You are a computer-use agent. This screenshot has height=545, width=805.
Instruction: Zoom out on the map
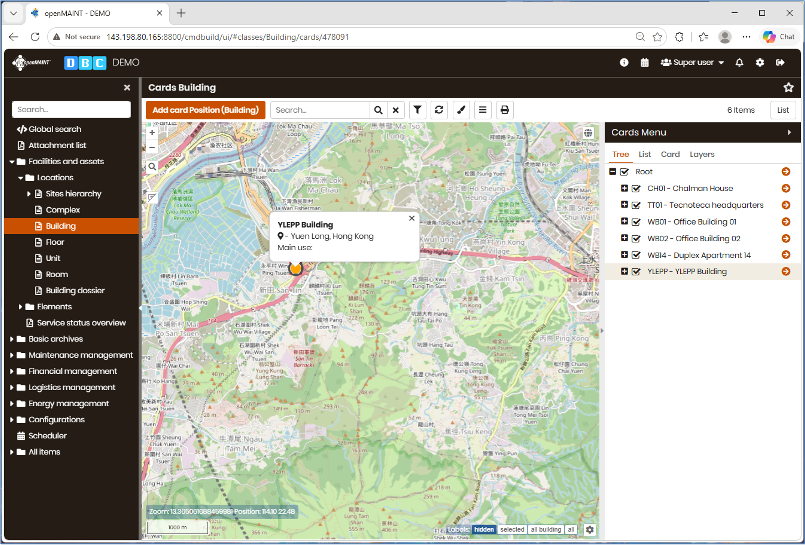(152, 147)
